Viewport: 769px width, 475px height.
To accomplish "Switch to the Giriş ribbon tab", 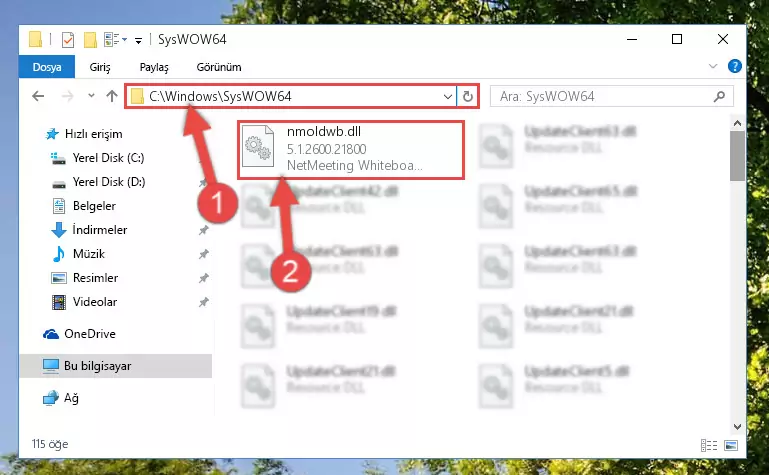I will click(x=100, y=67).
